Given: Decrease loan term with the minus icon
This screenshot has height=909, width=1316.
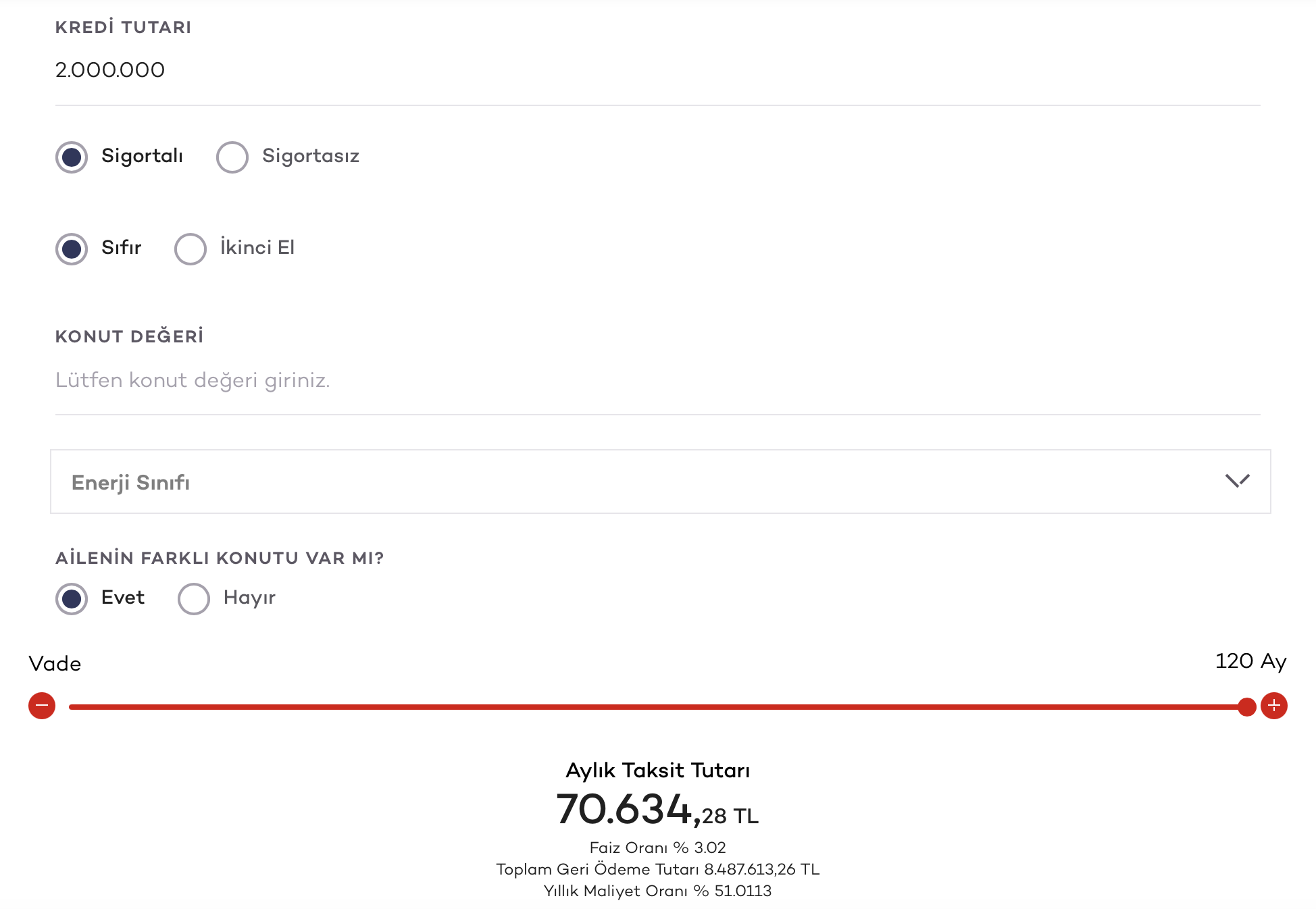Looking at the screenshot, I should [x=42, y=706].
